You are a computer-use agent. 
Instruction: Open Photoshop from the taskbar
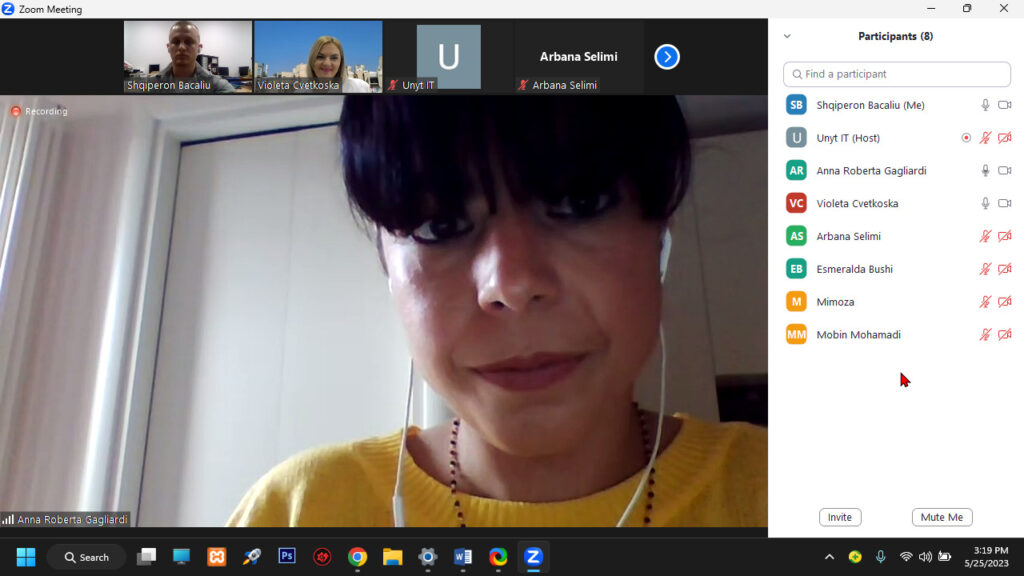point(287,556)
